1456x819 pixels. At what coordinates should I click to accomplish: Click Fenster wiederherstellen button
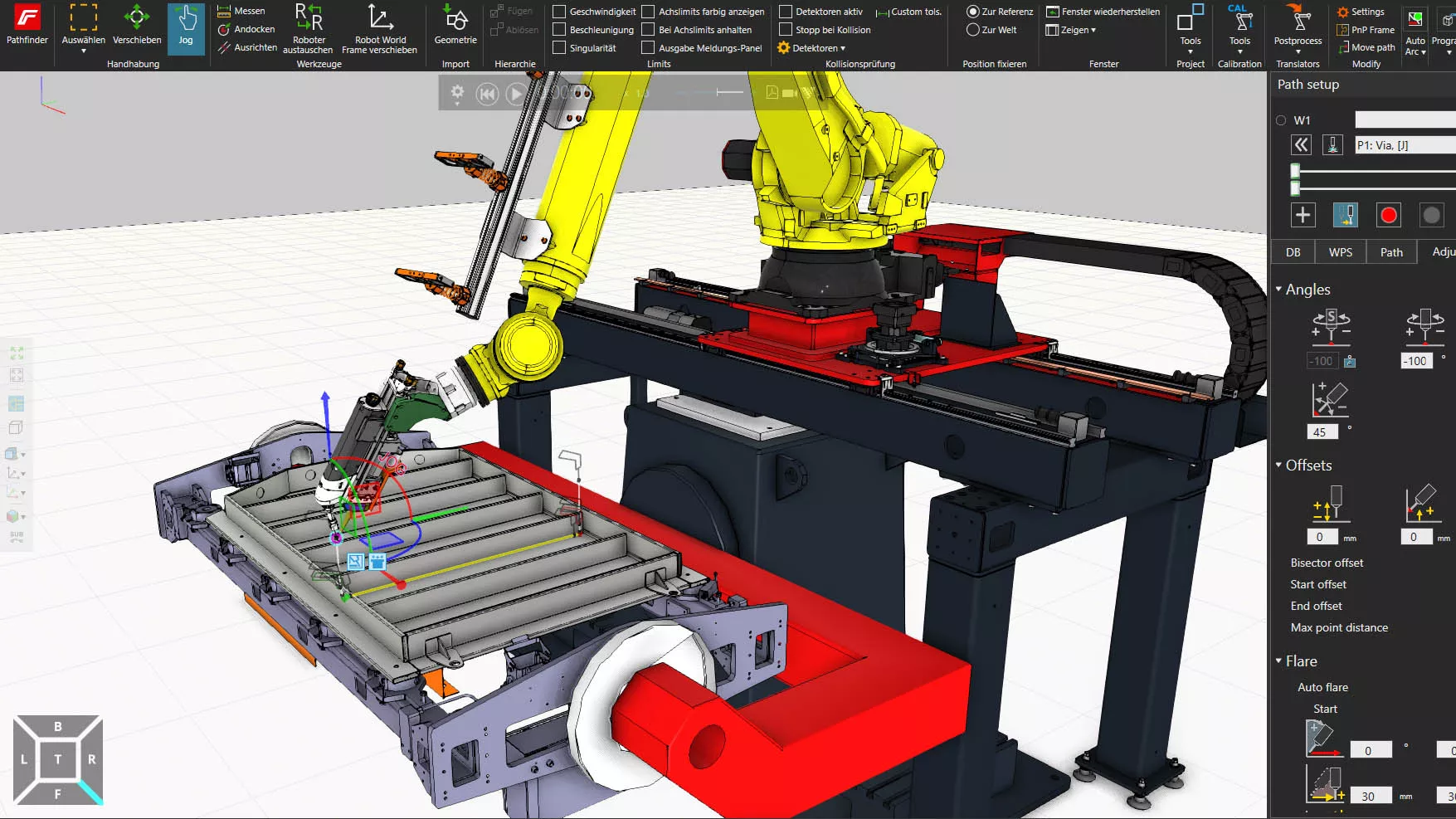tap(1103, 12)
